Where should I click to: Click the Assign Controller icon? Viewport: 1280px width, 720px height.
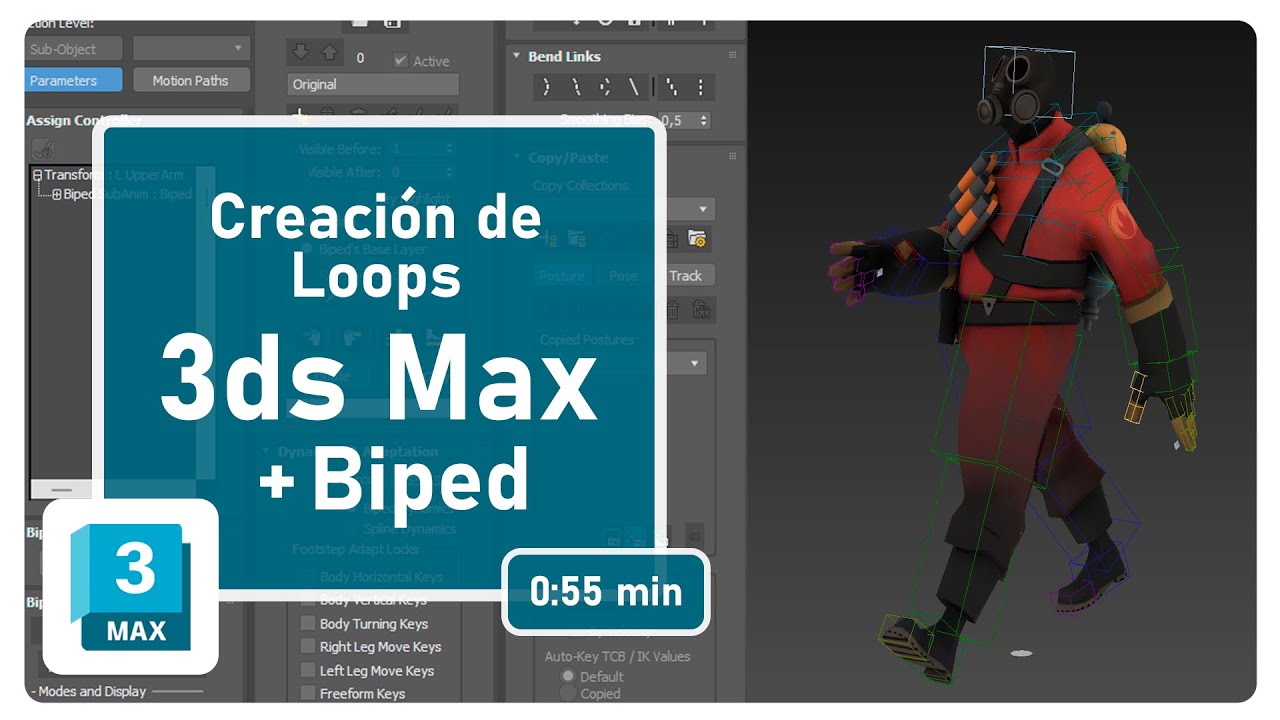pos(43,149)
